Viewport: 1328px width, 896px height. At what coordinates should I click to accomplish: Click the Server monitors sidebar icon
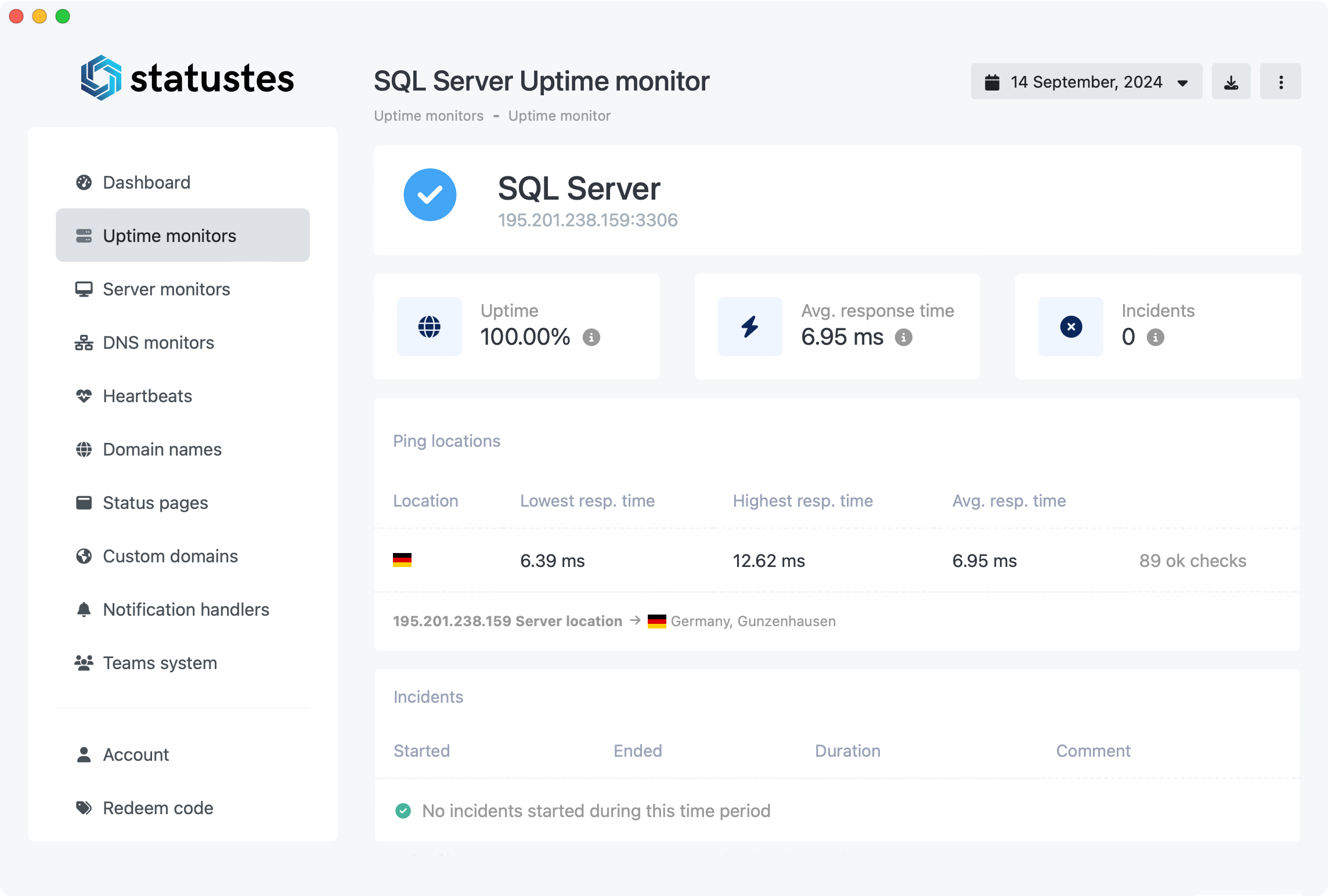pos(84,289)
